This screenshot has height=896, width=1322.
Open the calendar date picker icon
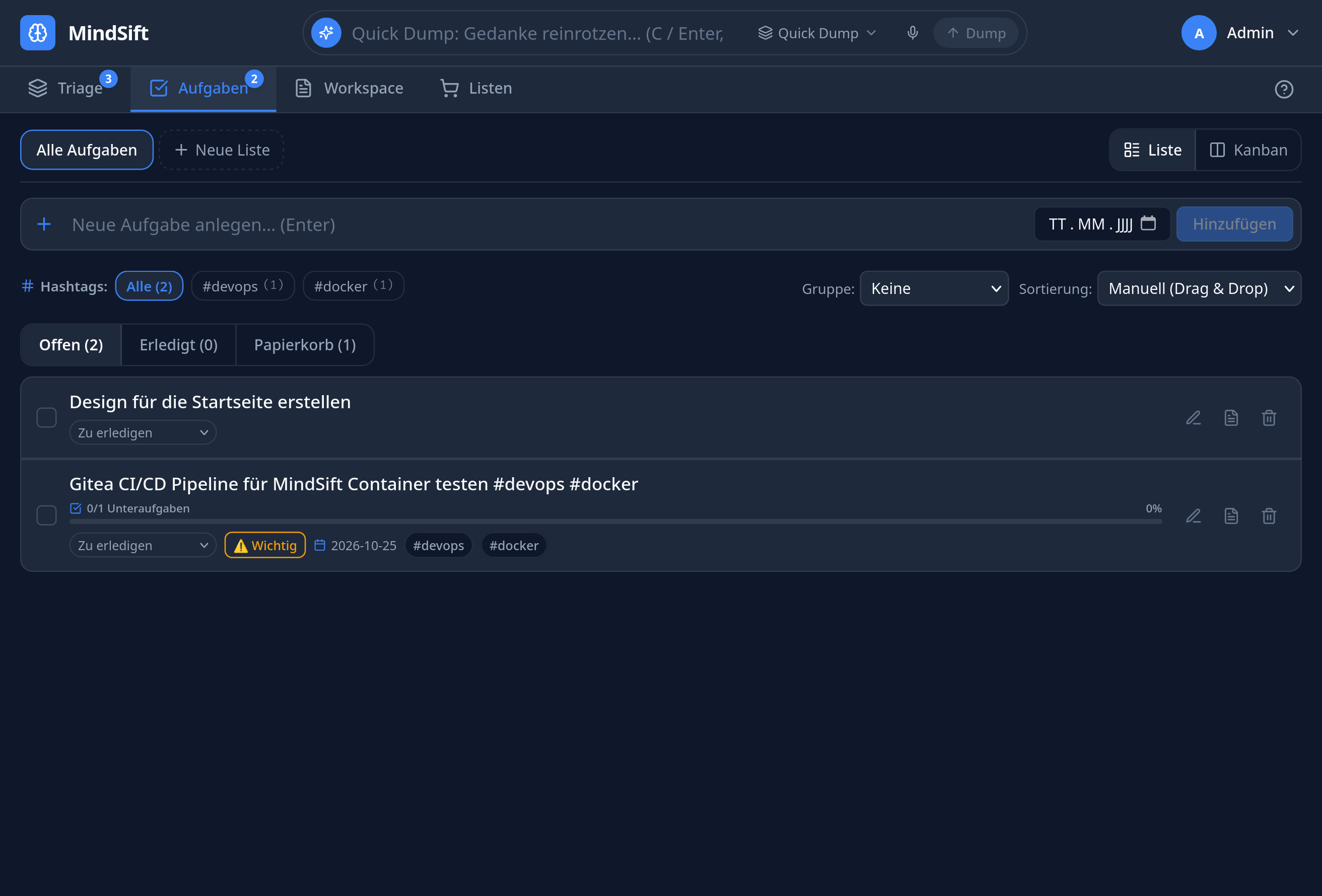(1148, 223)
